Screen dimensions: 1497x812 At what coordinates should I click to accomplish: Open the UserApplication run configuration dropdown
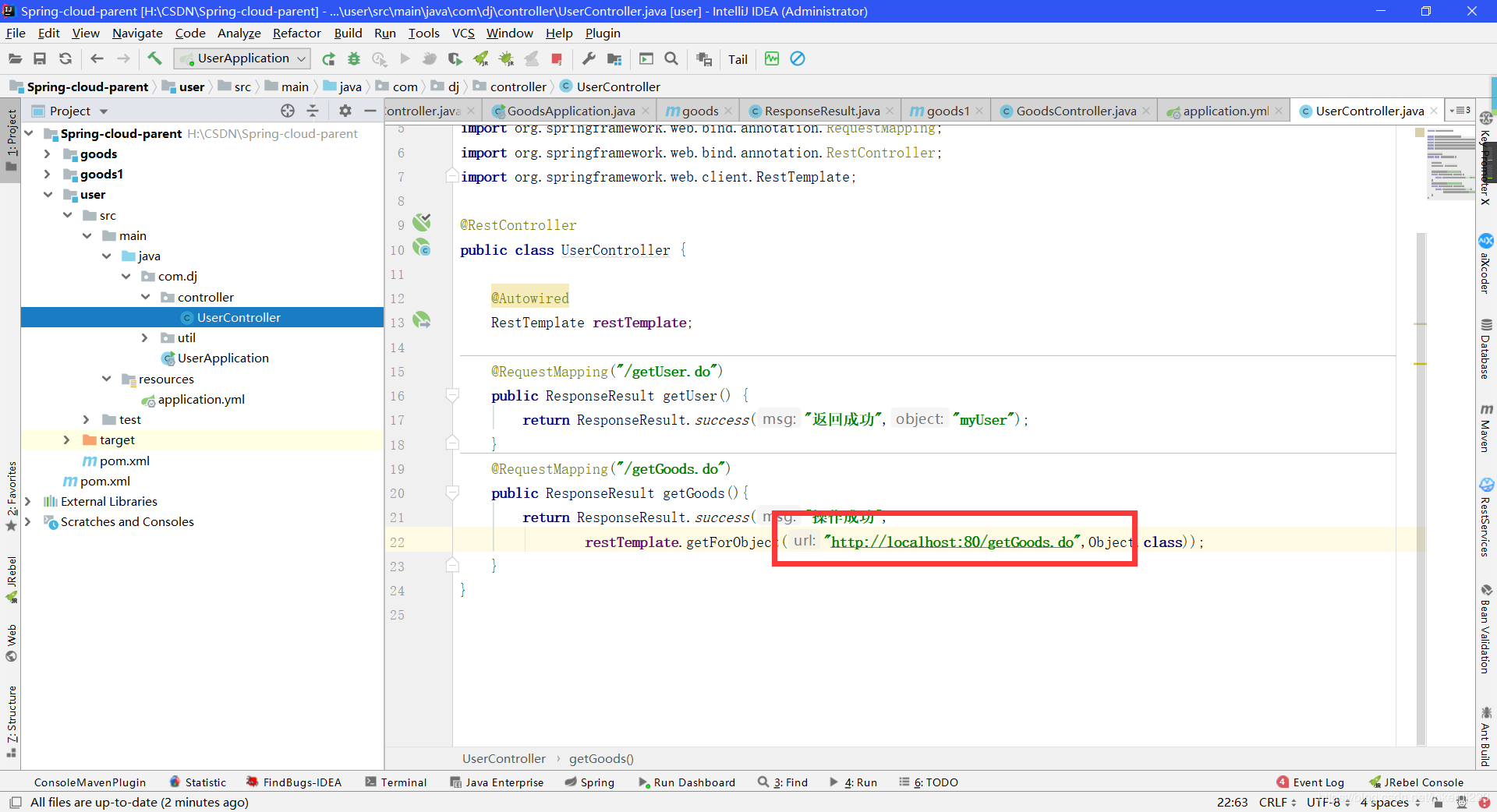[242, 58]
